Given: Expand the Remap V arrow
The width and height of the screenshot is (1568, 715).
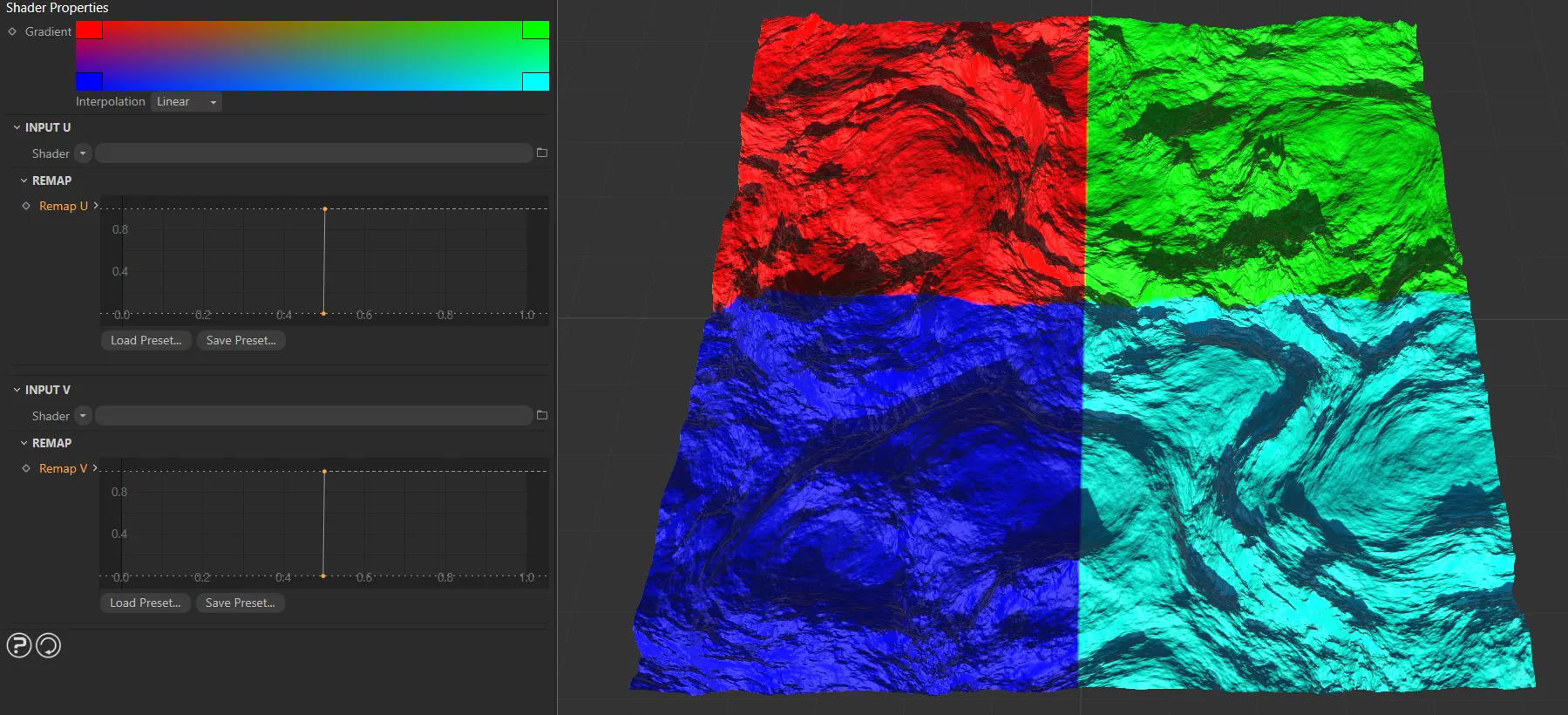Looking at the screenshot, I should (x=95, y=468).
